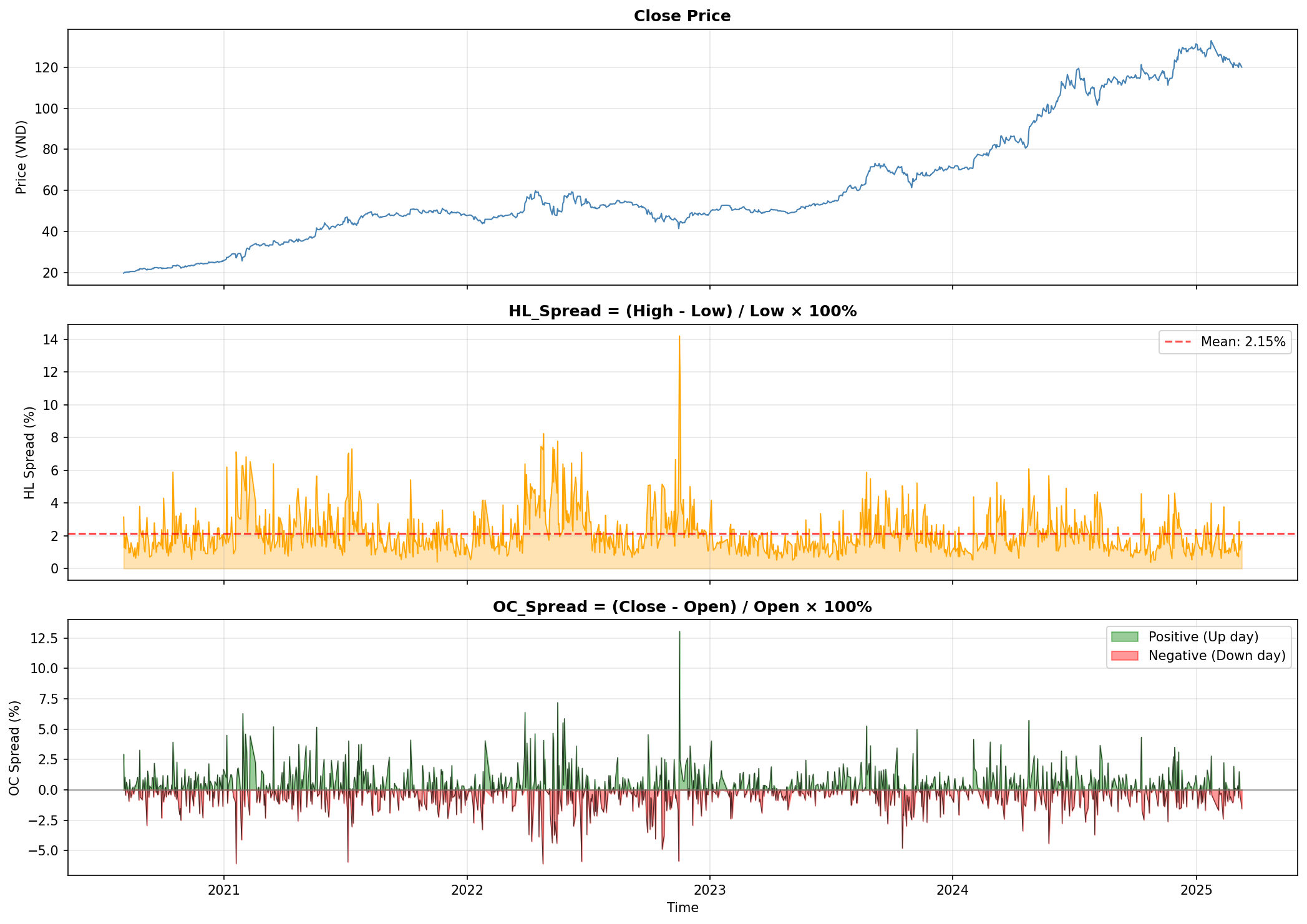Image resolution: width=1307 pixels, height=924 pixels.
Task: Click the 14% peak in HL Spread
Action: pos(679,340)
